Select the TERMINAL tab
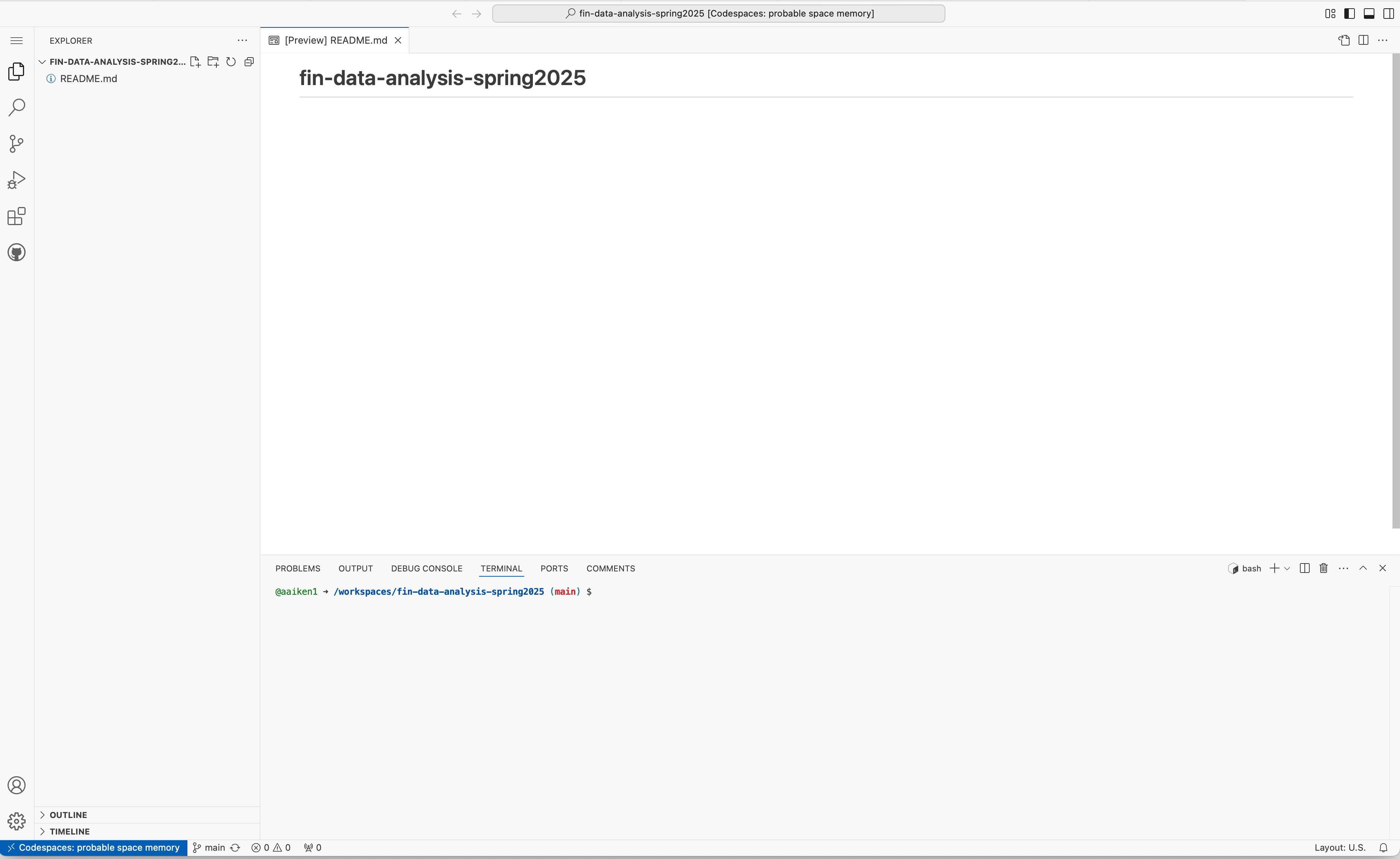Image resolution: width=1400 pixels, height=859 pixels. pos(500,568)
